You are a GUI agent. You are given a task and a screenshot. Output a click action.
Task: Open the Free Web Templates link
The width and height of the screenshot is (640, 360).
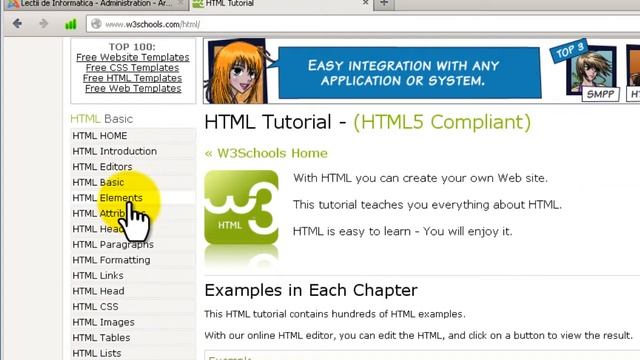(x=133, y=88)
